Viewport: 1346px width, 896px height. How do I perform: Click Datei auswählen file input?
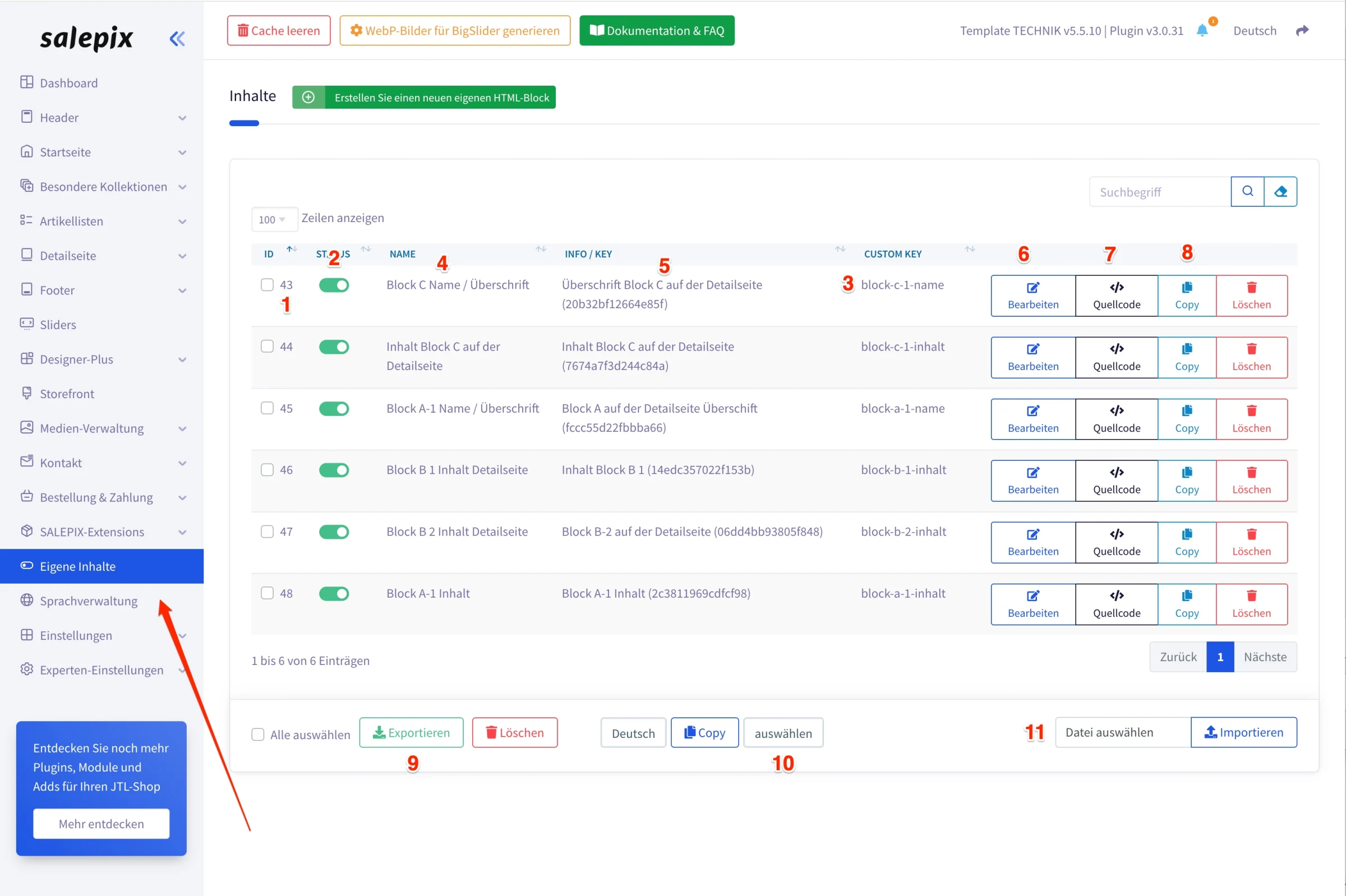(x=1123, y=733)
